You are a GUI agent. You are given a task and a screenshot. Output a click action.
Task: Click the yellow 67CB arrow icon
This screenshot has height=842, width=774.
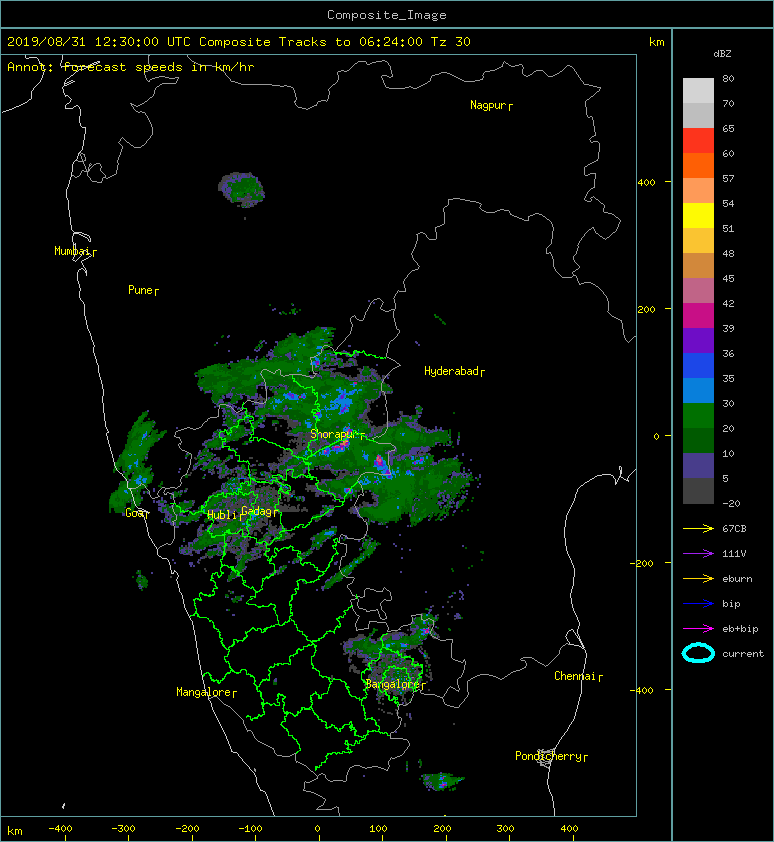tap(698, 528)
